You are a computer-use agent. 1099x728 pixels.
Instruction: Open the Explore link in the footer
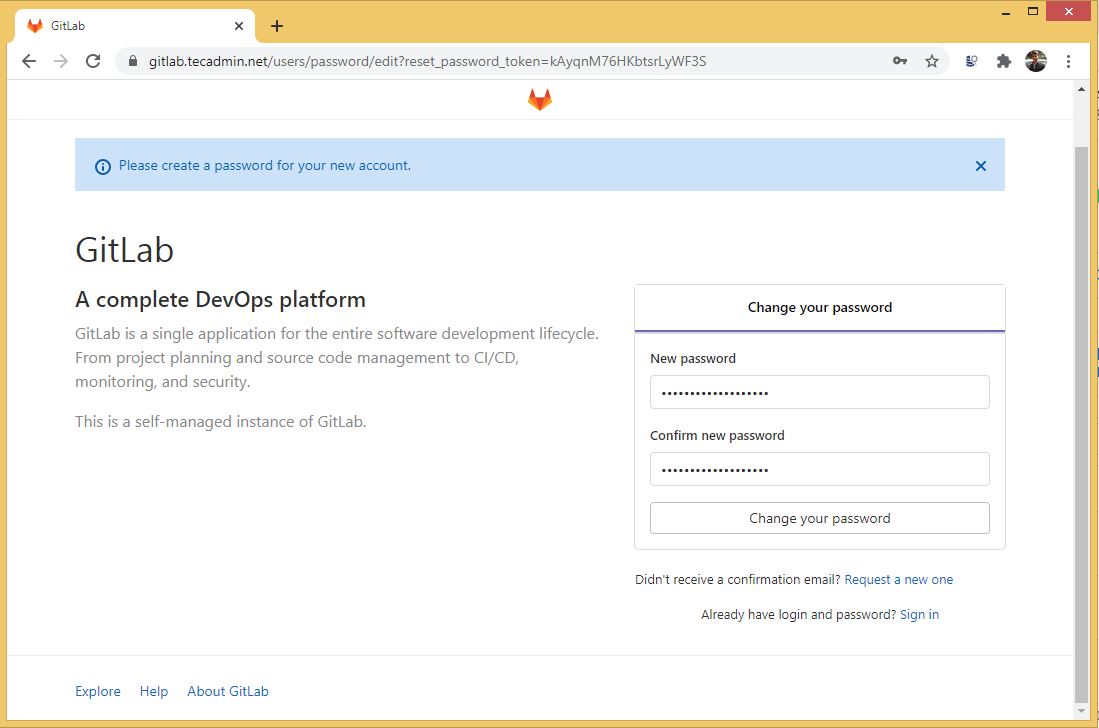pos(97,691)
